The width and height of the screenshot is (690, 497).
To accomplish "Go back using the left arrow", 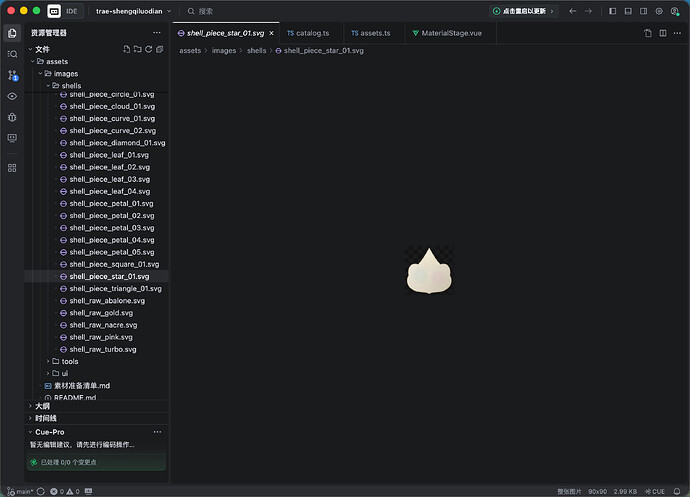I will pyautogui.click(x=573, y=11).
